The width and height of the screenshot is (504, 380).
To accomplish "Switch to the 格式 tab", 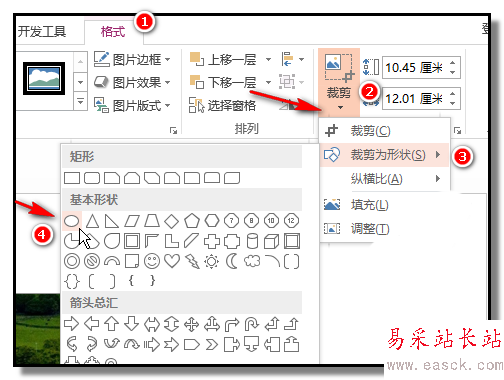I will pos(113,32).
